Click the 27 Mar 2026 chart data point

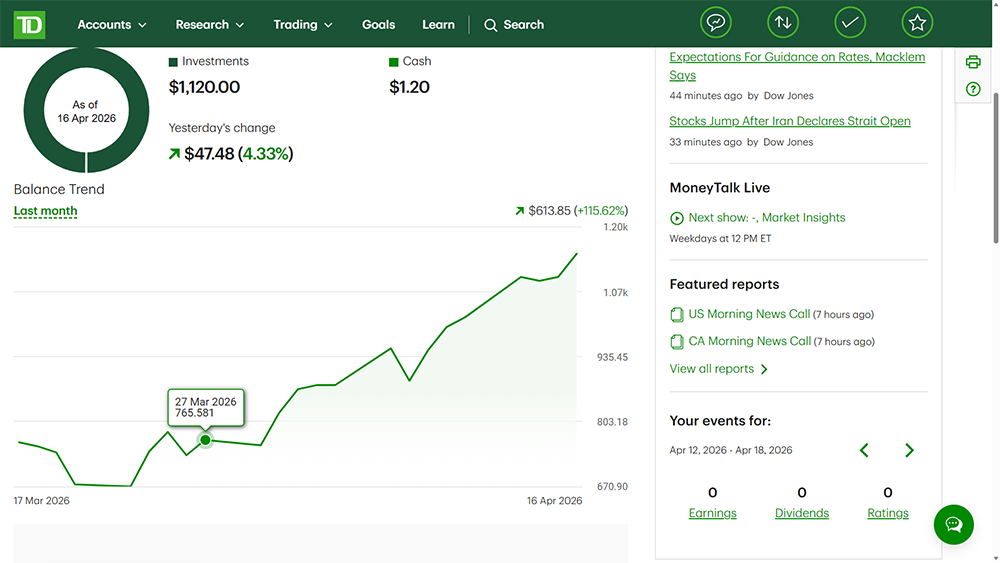tap(205, 440)
